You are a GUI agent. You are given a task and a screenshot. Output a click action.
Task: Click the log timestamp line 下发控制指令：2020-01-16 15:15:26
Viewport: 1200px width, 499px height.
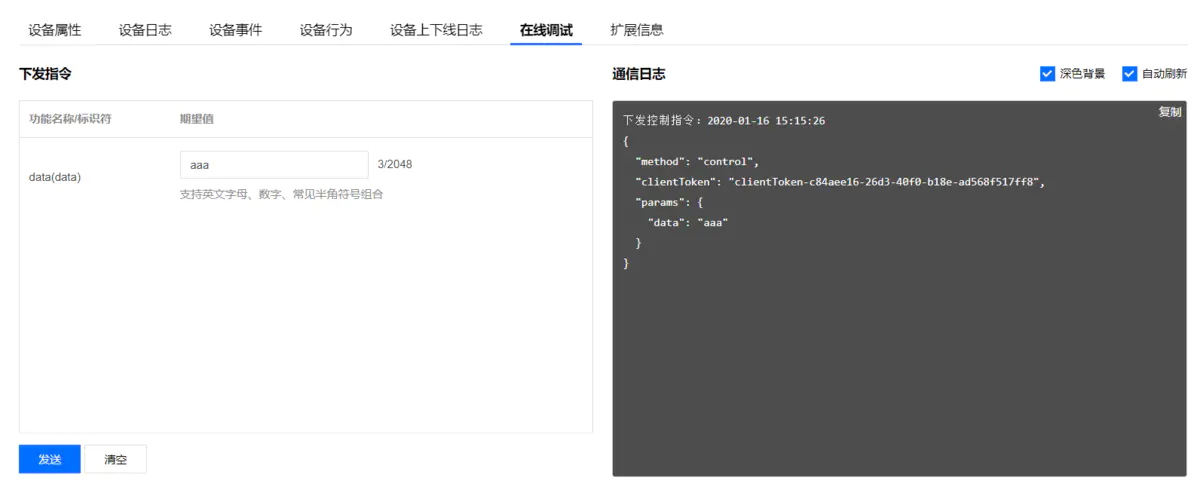[x=724, y=121]
